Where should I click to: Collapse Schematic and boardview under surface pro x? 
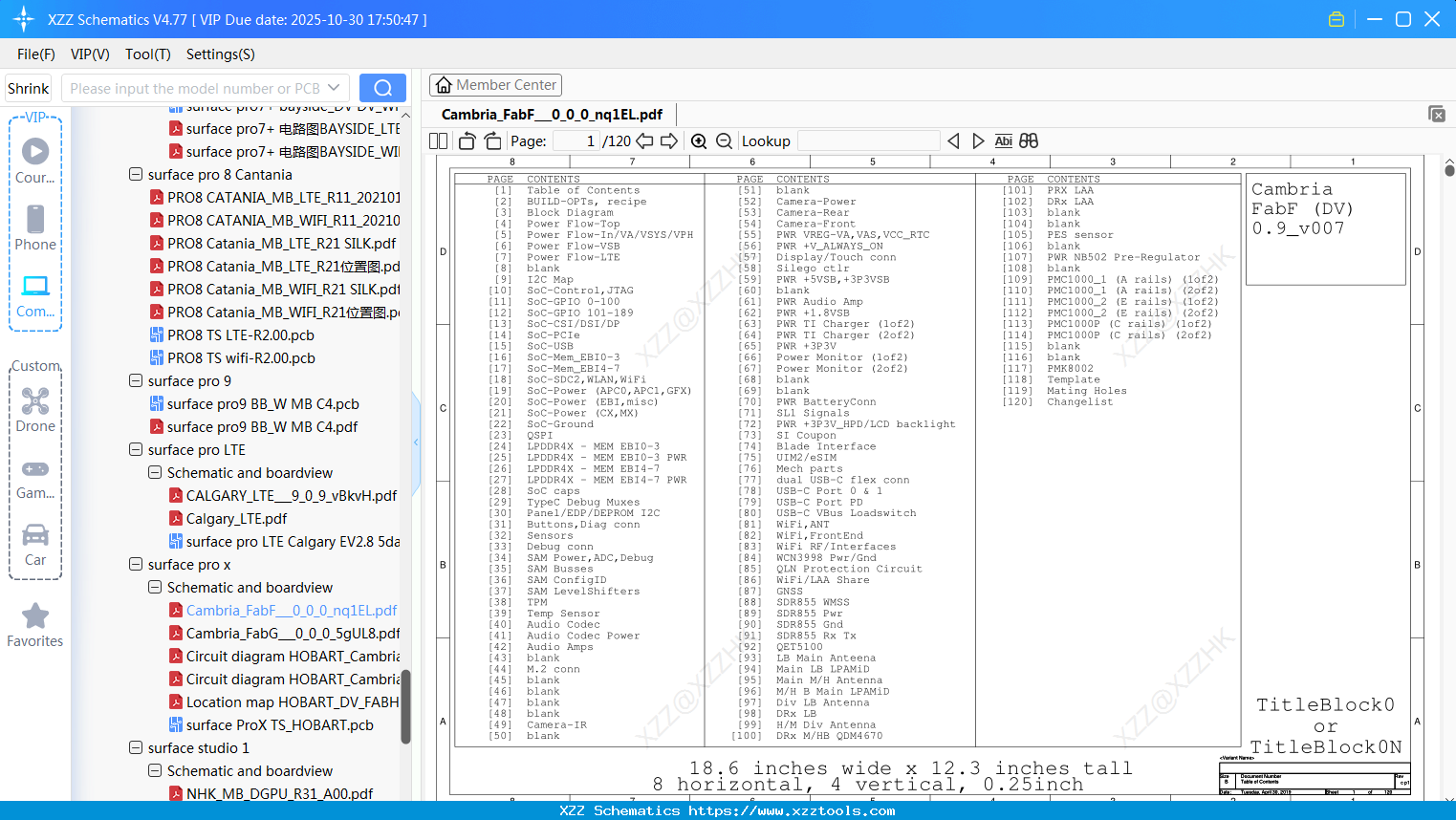click(x=155, y=588)
